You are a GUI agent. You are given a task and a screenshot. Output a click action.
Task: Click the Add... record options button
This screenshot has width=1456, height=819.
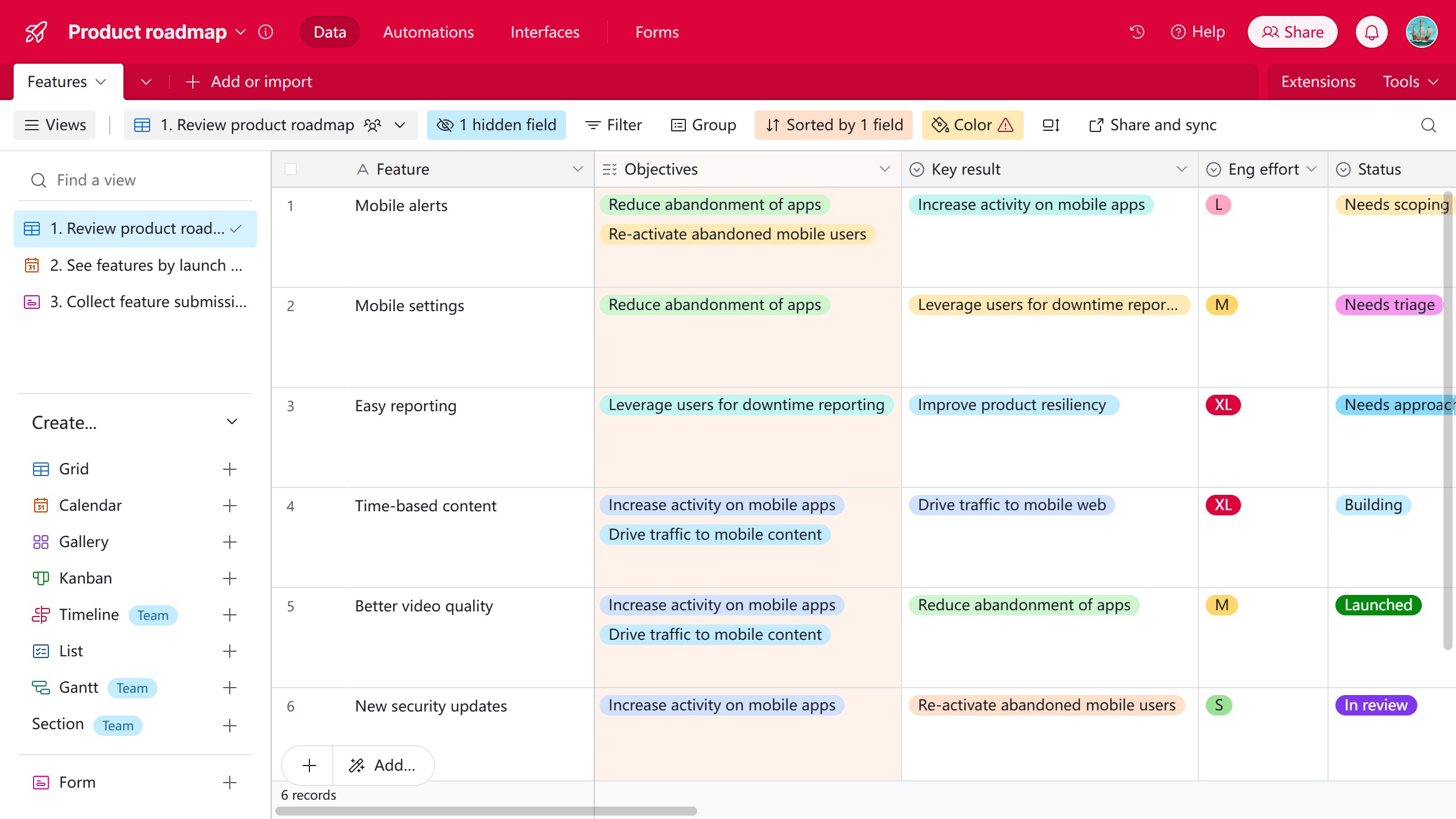click(383, 766)
